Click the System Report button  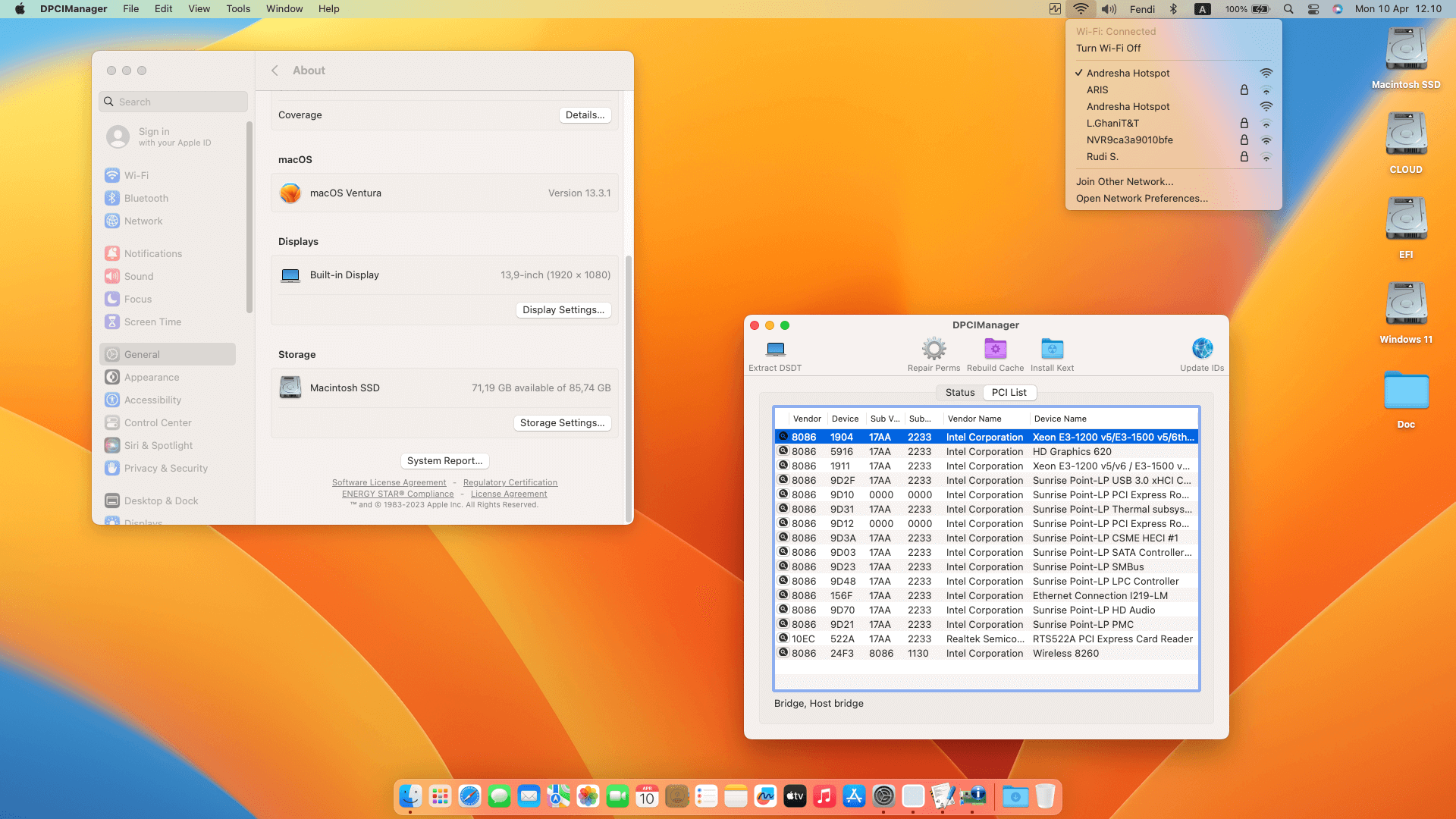[444, 461]
